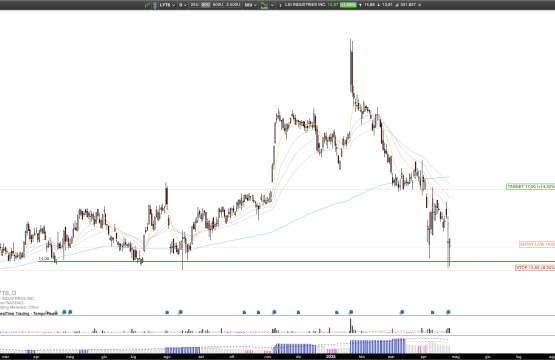This screenshot has width=555, height=360.
Task: Select the TARGET 17,00 price label
Action: coord(531,186)
